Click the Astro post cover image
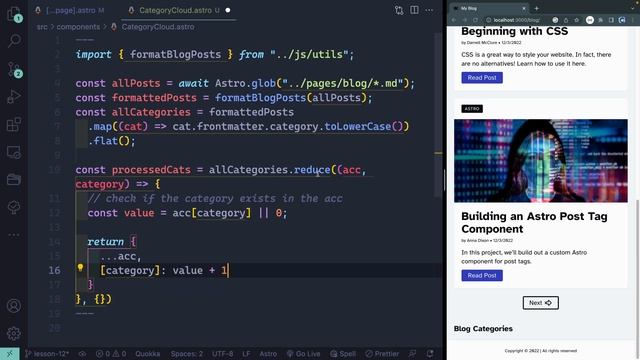Viewport: 640px width, 360px height. [541, 161]
